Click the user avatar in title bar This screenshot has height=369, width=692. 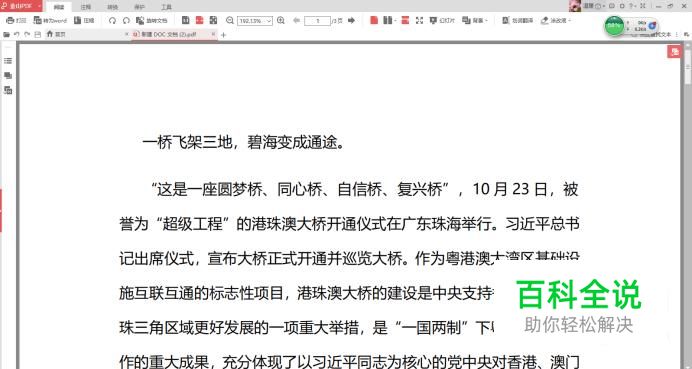575,6
